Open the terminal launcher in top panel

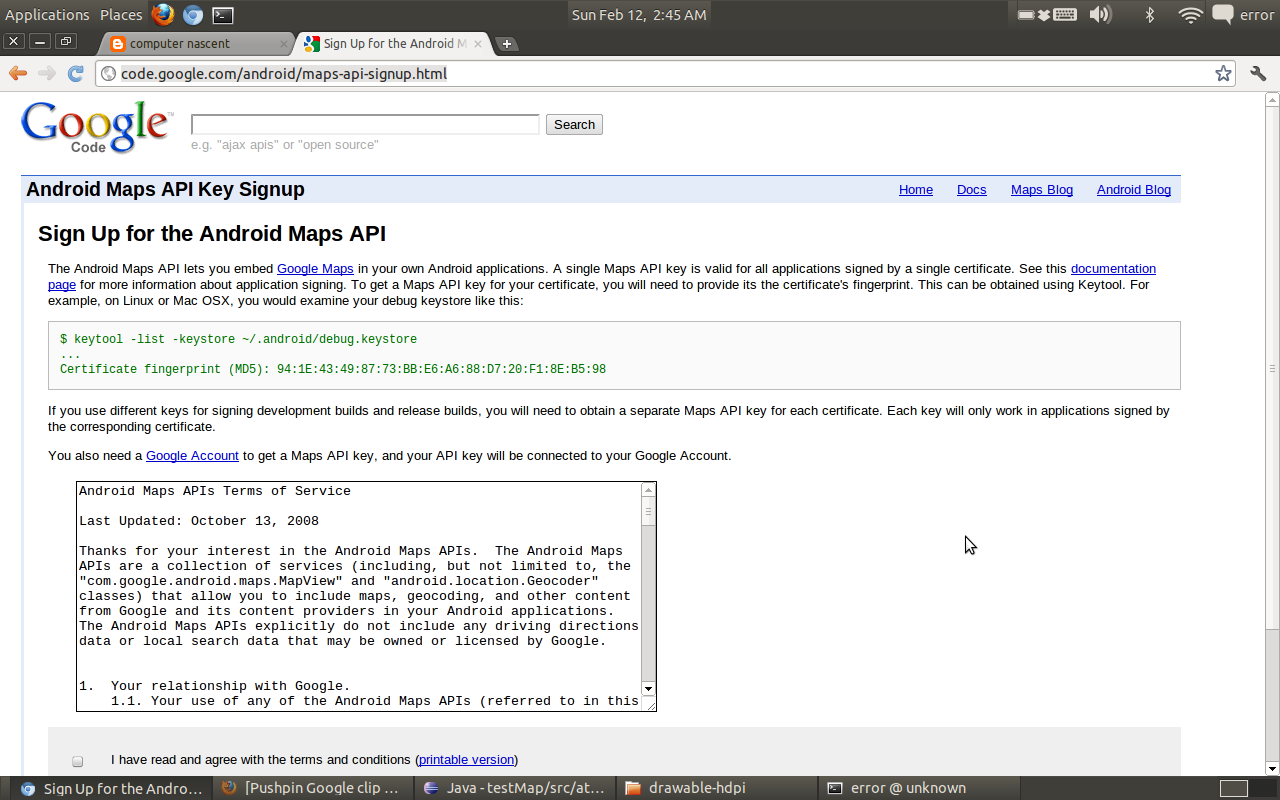click(223, 15)
